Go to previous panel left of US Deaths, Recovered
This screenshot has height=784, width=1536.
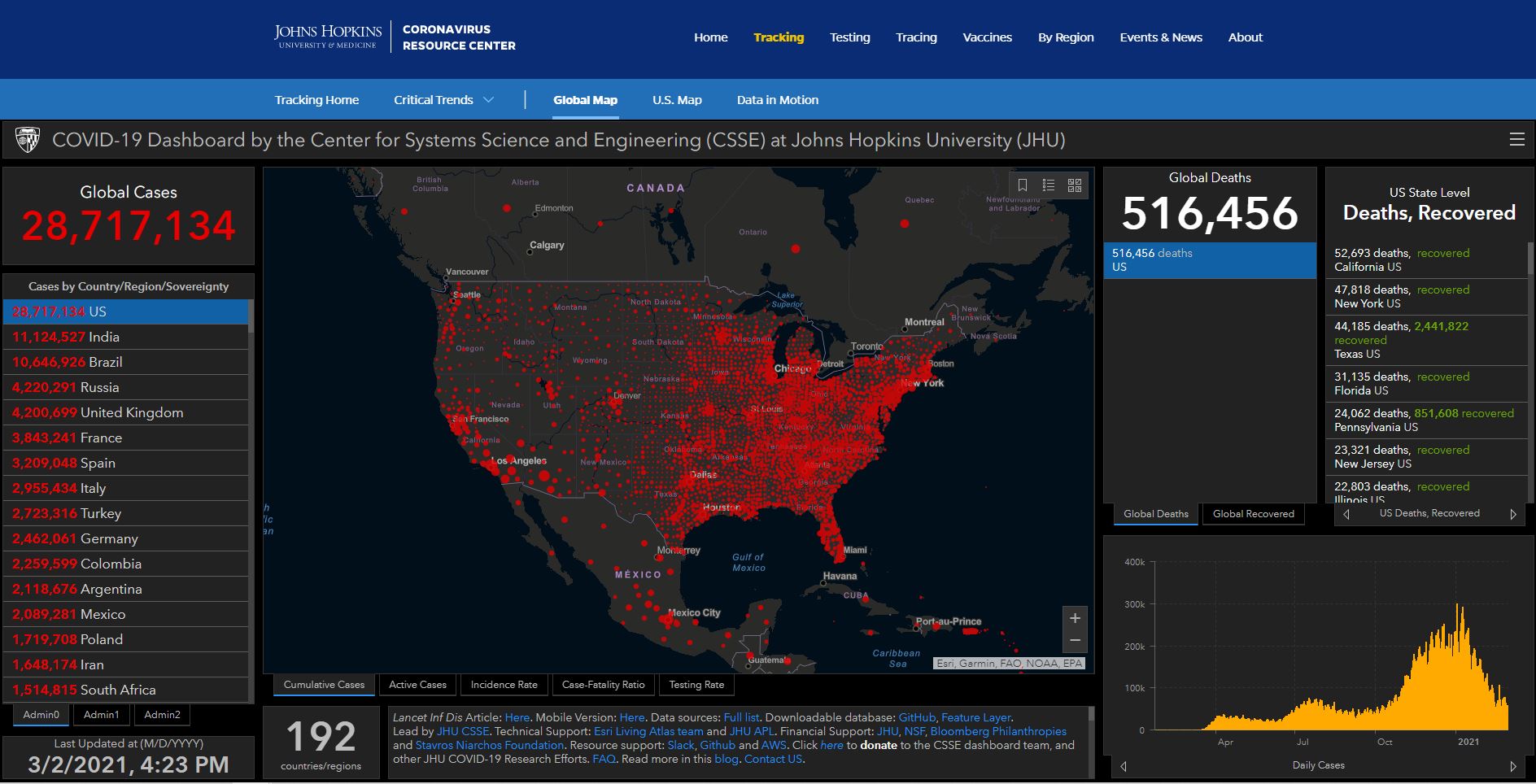1346,514
